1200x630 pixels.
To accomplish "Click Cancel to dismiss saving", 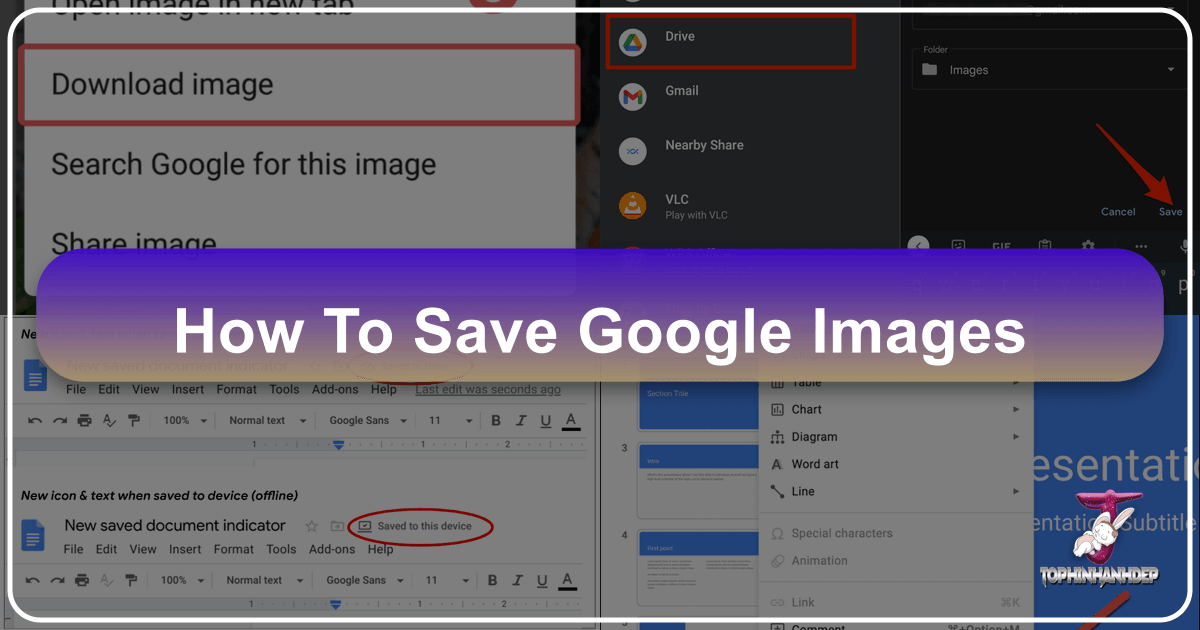I will pos(1117,211).
